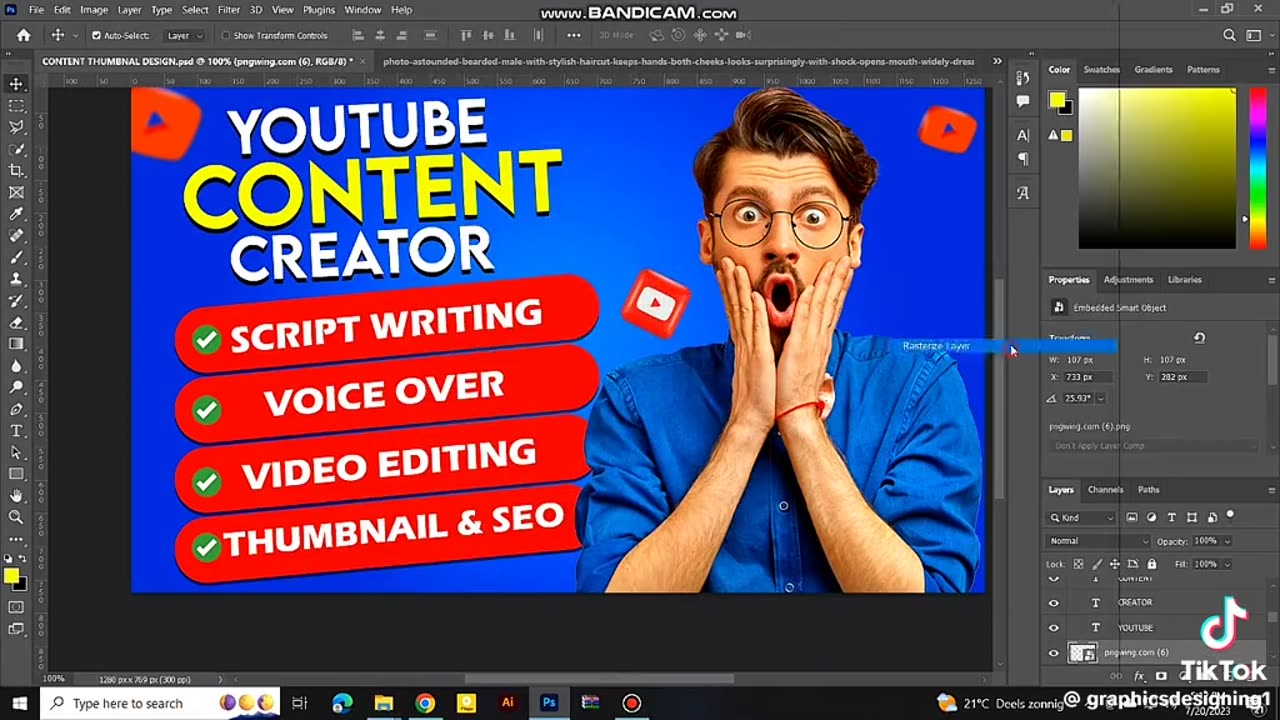This screenshot has width=1280, height=720.
Task: Open the layer filter Kind dropdown
Action: pos(1082,517)
